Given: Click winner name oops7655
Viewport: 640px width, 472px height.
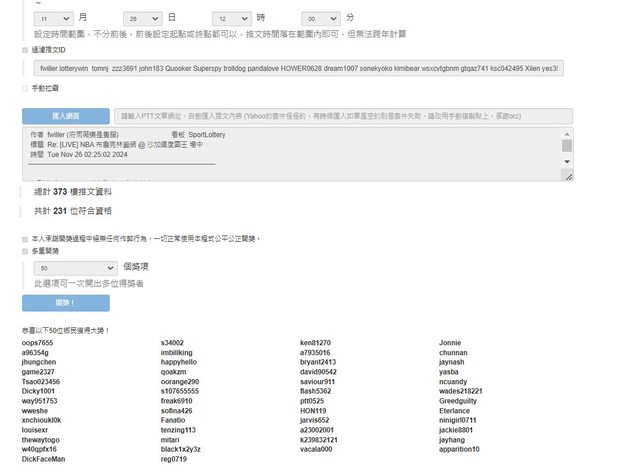Looking at the screenshot, I should point(38,343).
